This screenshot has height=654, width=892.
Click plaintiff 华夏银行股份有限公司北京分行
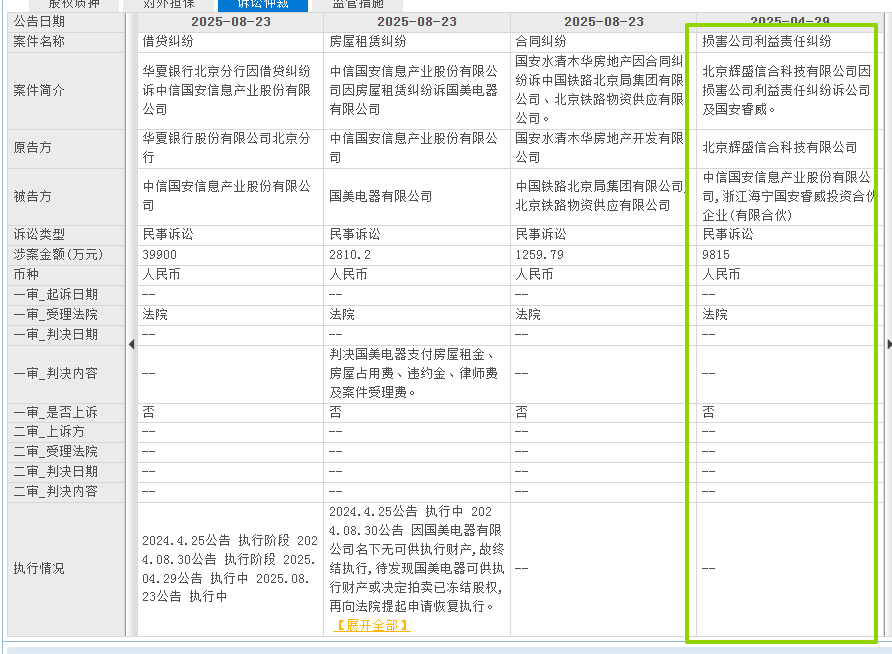[230, 148]
